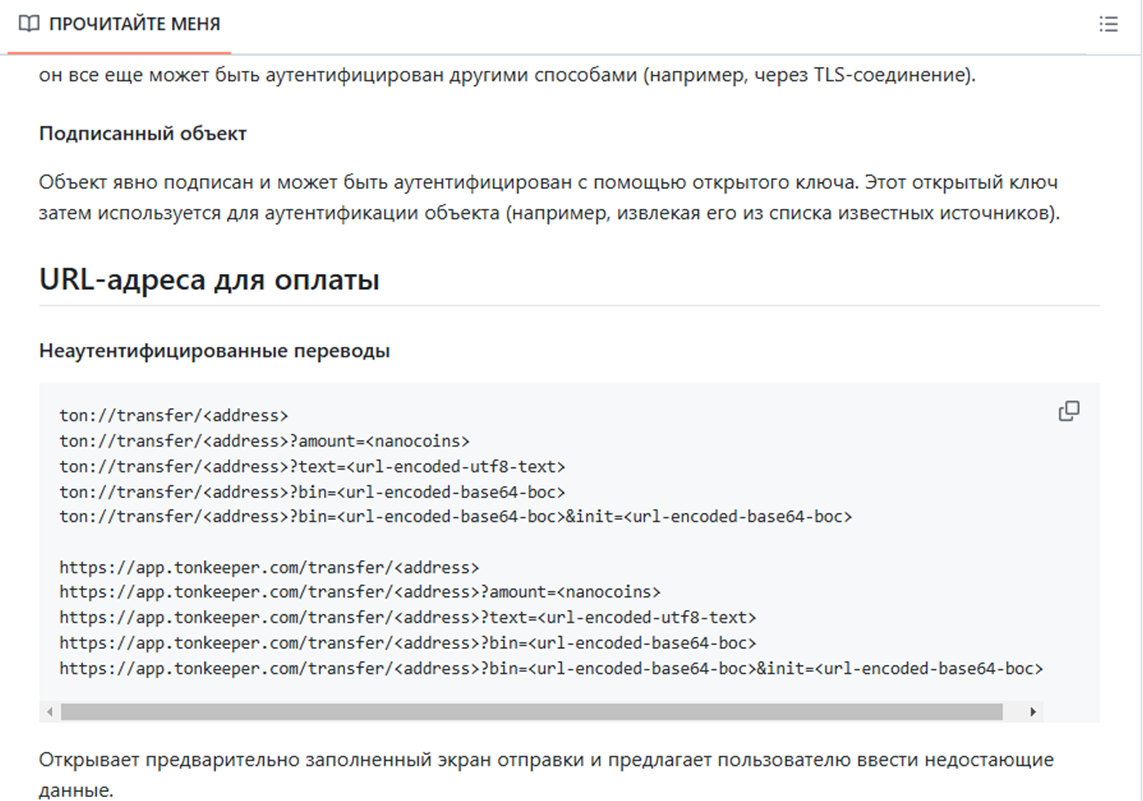
Task: Click the code block's left scroll arrow
Action: click(50, 712)
